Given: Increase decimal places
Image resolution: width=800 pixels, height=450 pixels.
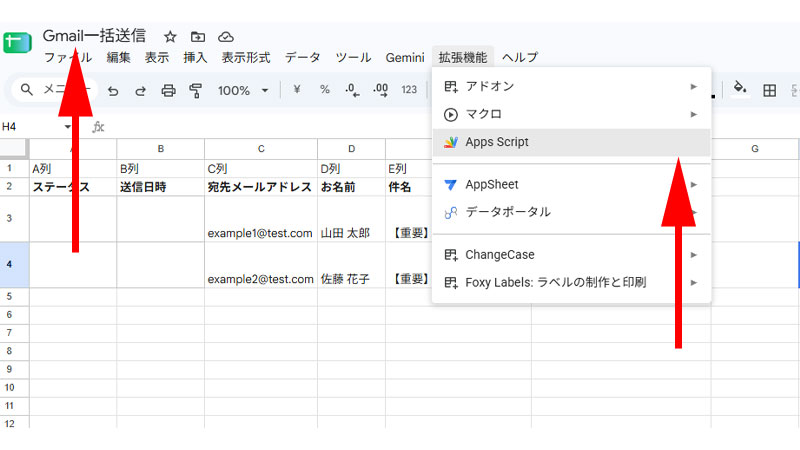Looking at the screenshot, I should click(381, 90).
